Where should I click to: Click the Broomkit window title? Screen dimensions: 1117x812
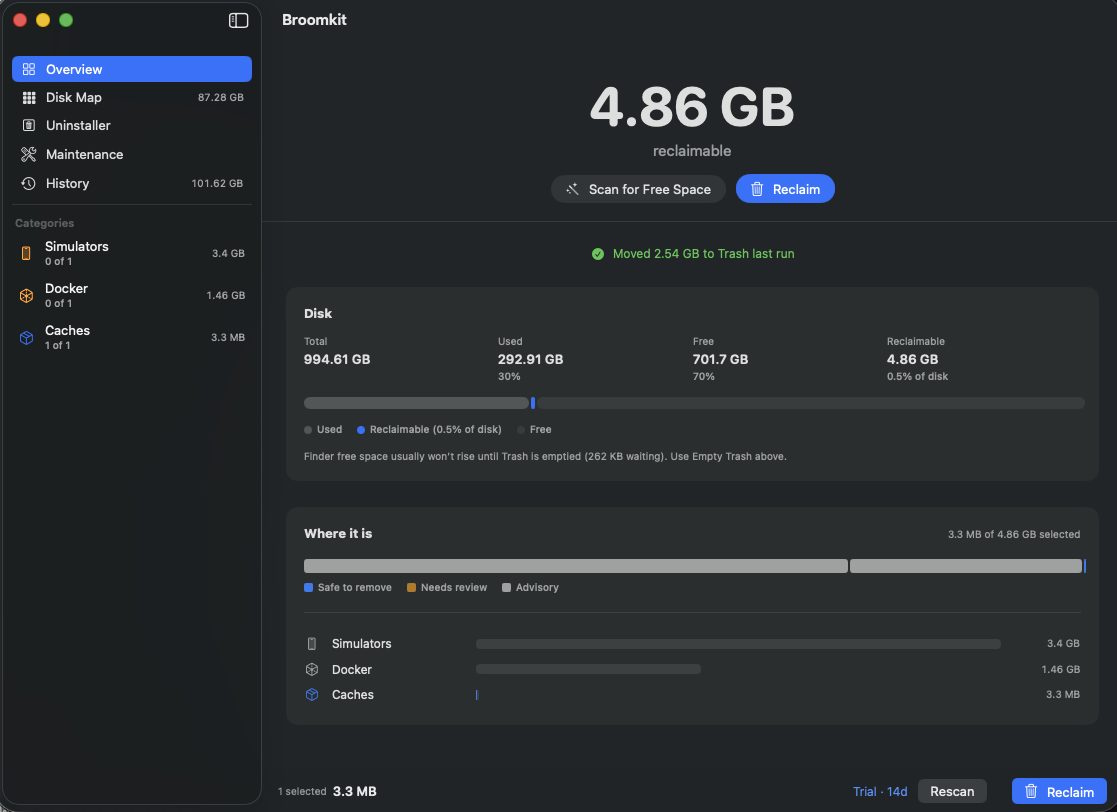click(314, 20)
